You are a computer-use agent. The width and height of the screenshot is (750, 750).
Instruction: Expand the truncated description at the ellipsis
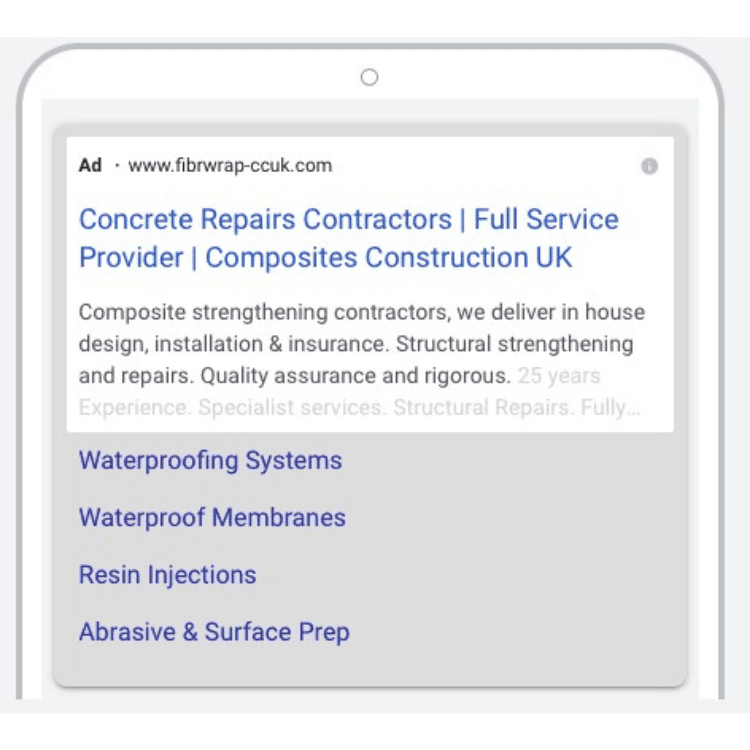tap(632, 409)
